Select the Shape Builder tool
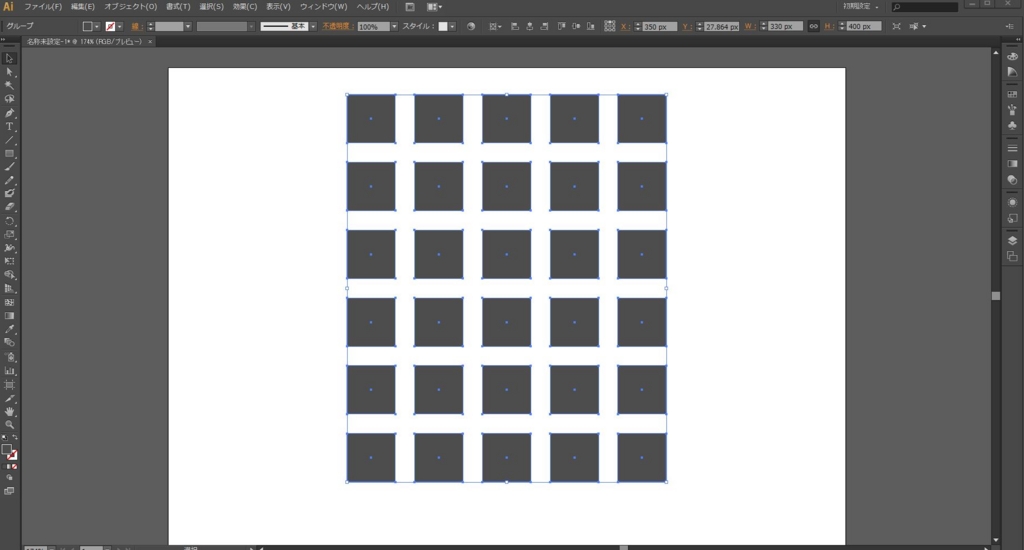The height and width of the screenshot is (550, 1024). click(x=9, y=275)
